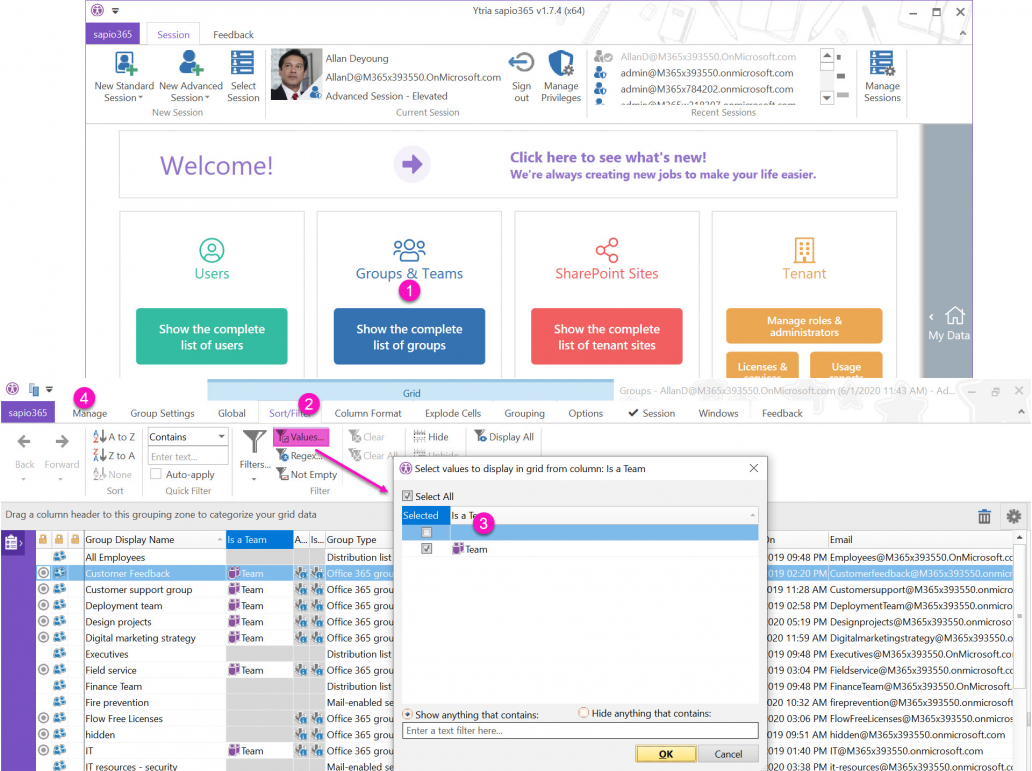Open the Regex filter
Screen dimensions: 1032x771
(300, 455)
